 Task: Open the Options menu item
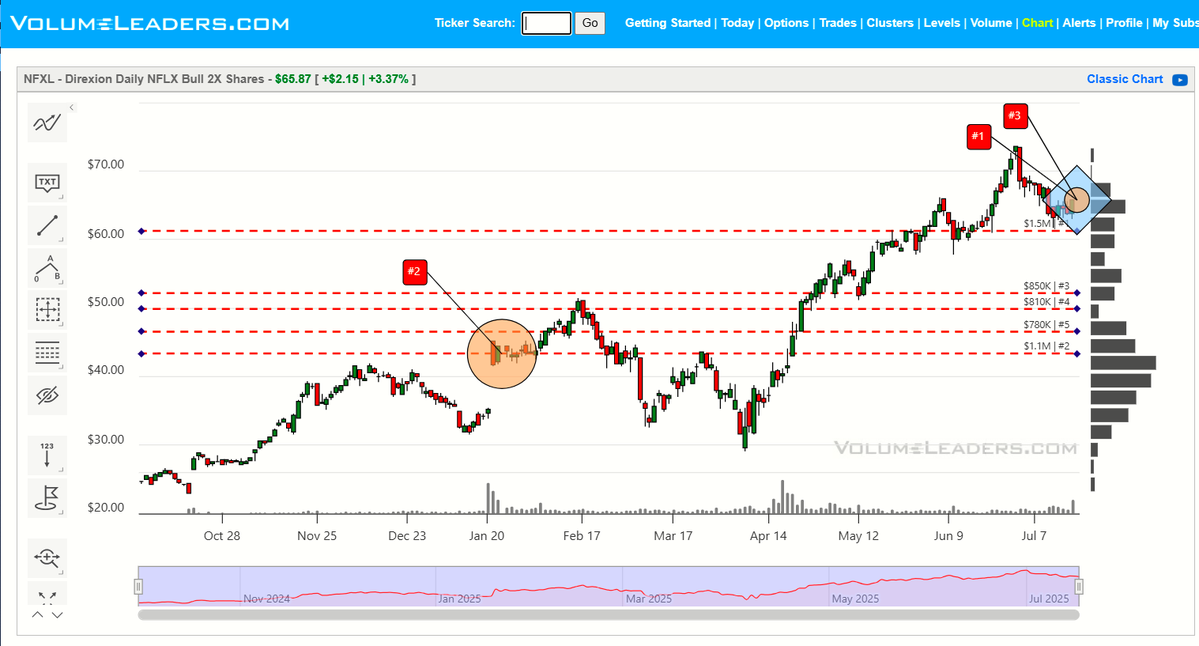click(x=786, y=23)
